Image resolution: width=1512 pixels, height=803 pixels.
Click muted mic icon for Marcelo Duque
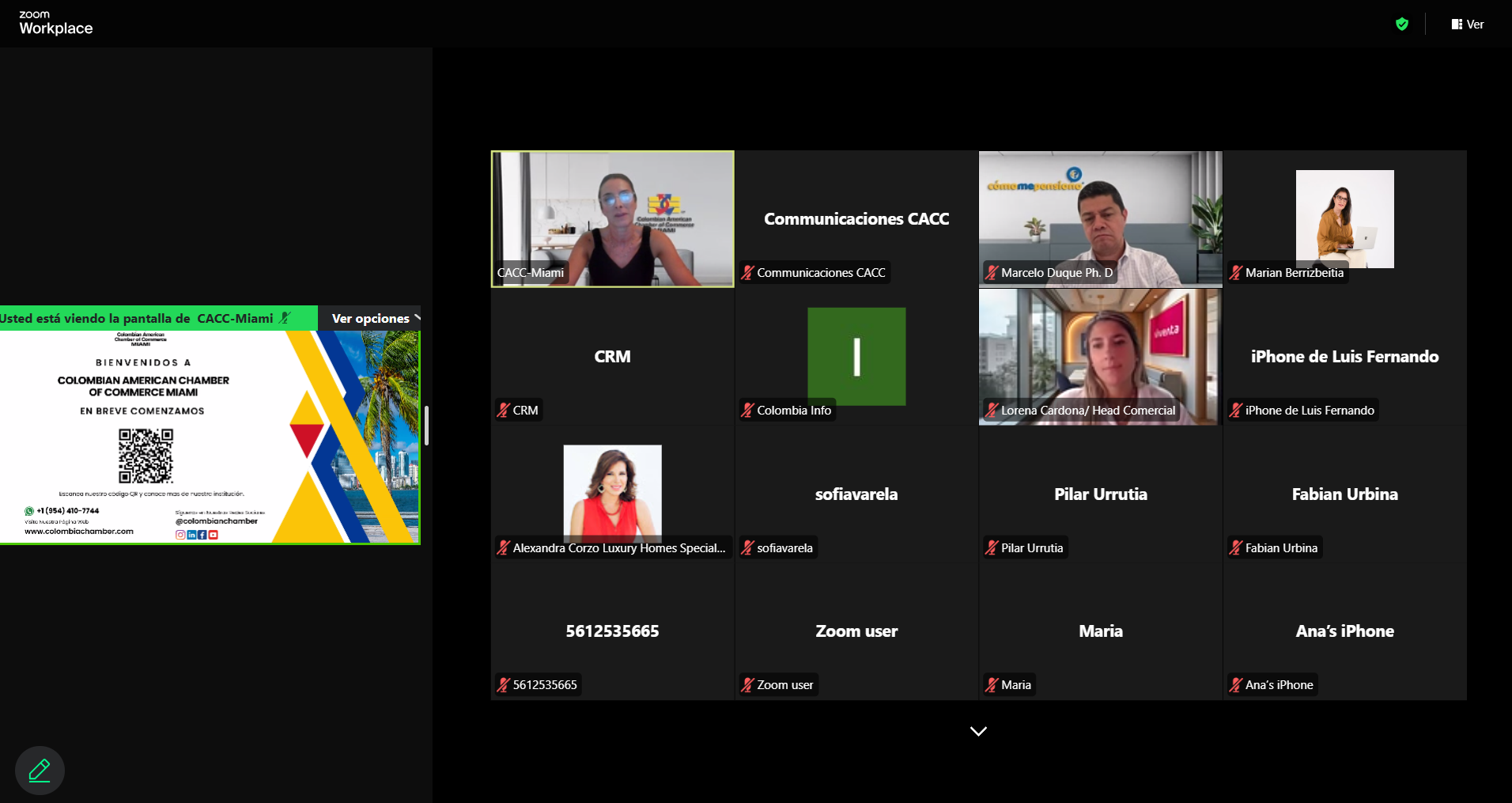point(992,273)
